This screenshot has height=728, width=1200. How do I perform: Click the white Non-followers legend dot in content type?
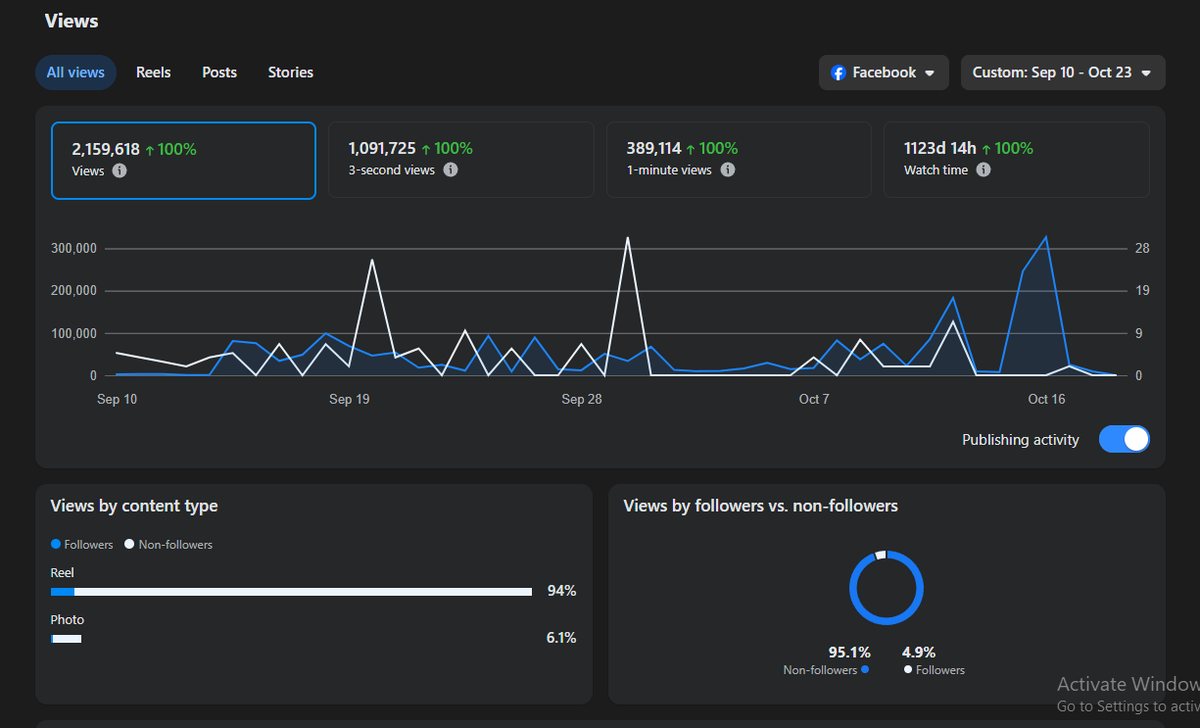129,545
